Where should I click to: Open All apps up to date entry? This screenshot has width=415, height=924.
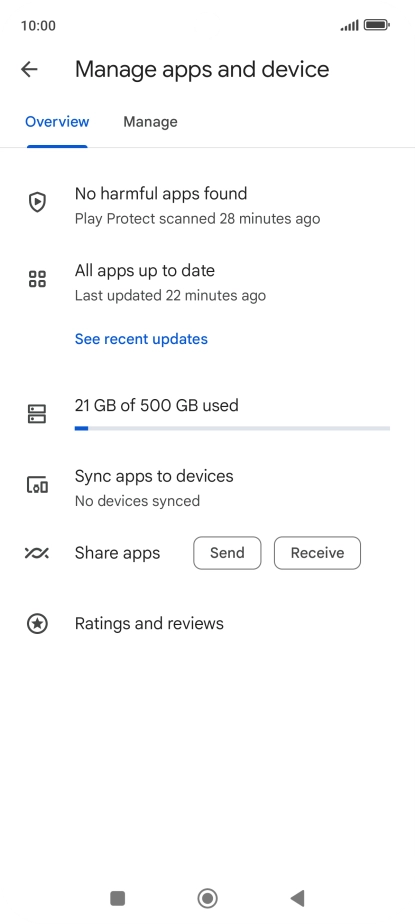tap(208, 283)
